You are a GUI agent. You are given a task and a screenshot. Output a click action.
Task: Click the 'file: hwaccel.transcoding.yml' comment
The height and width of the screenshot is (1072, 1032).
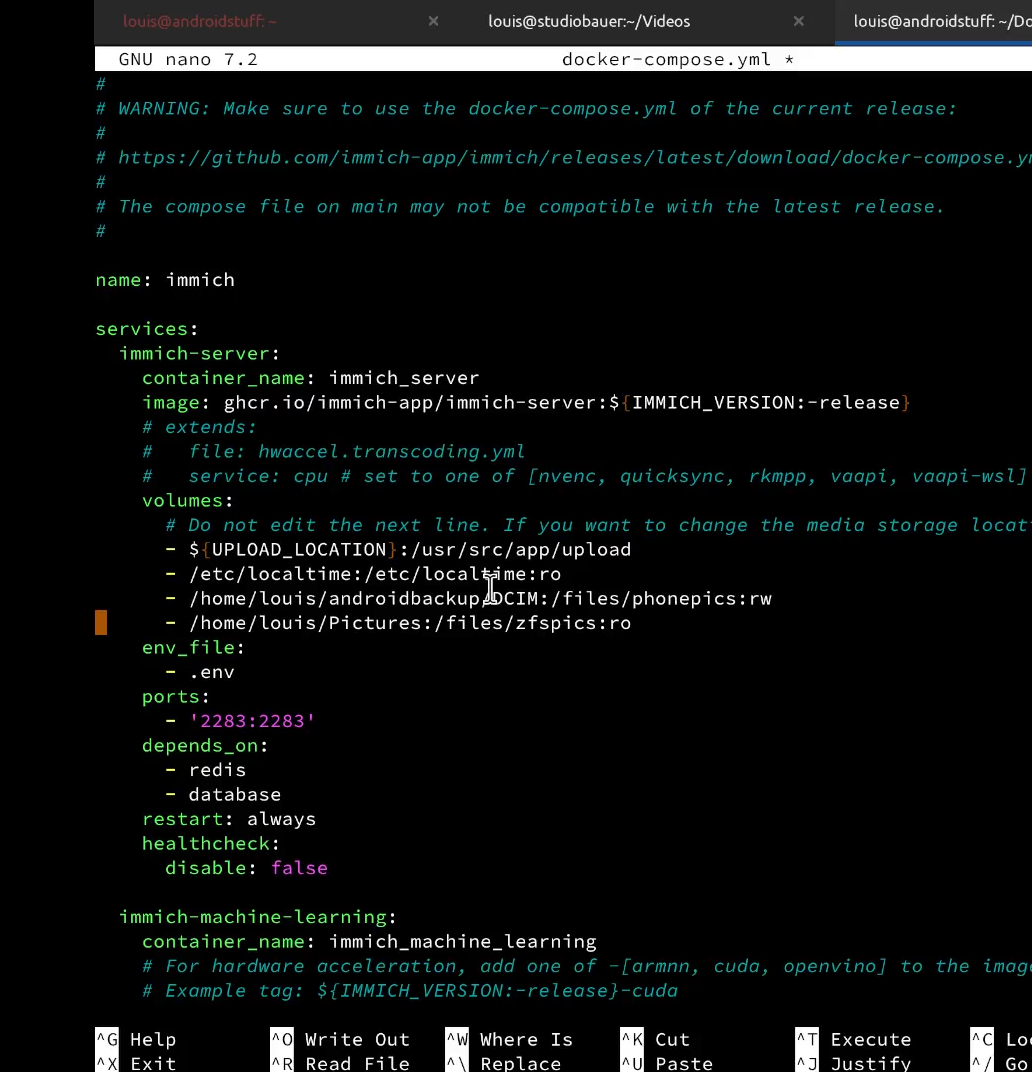pyautogui.click(x=334, y=452)
